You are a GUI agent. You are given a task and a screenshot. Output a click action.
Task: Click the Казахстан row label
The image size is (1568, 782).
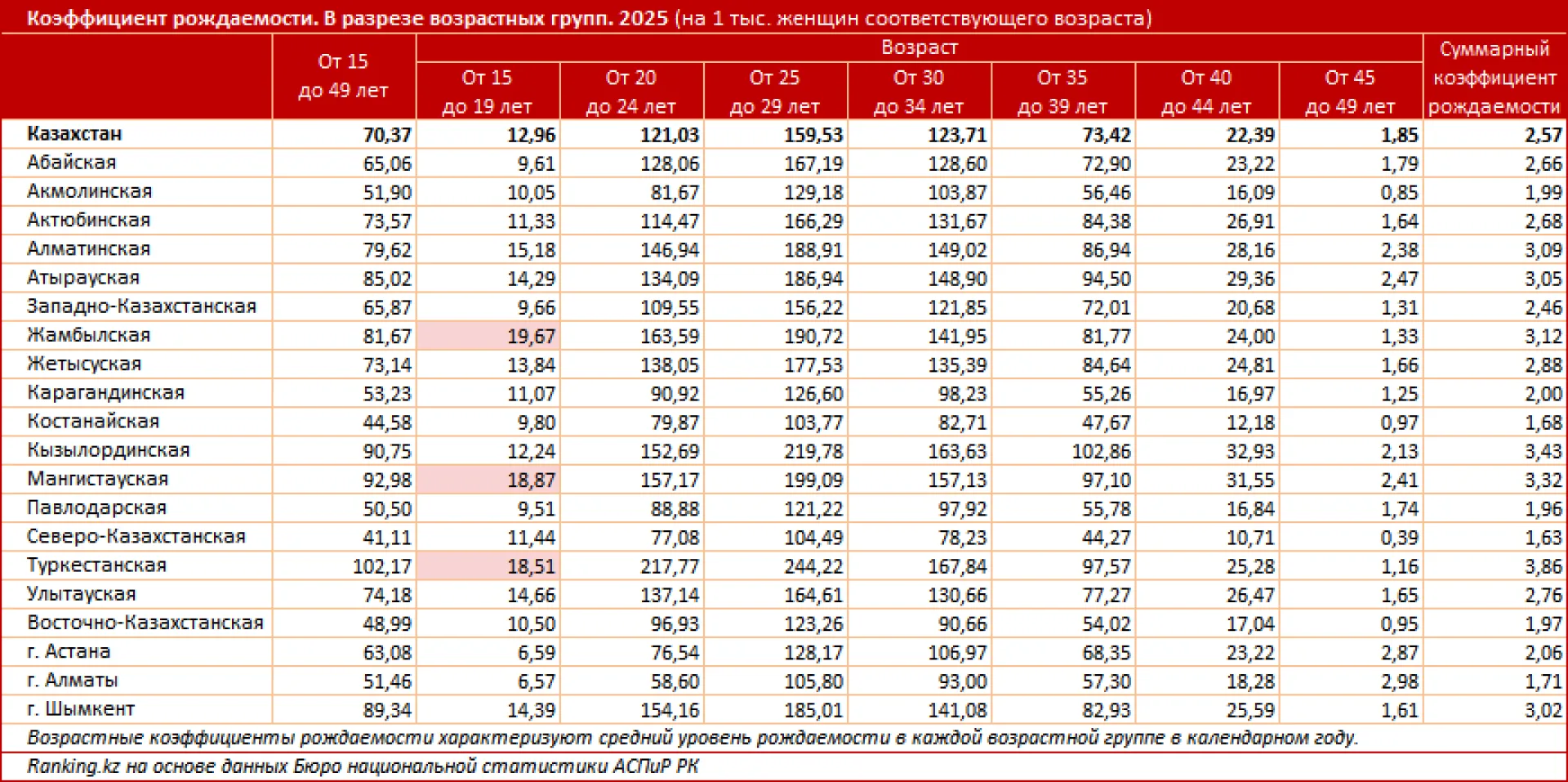[74, 134]
